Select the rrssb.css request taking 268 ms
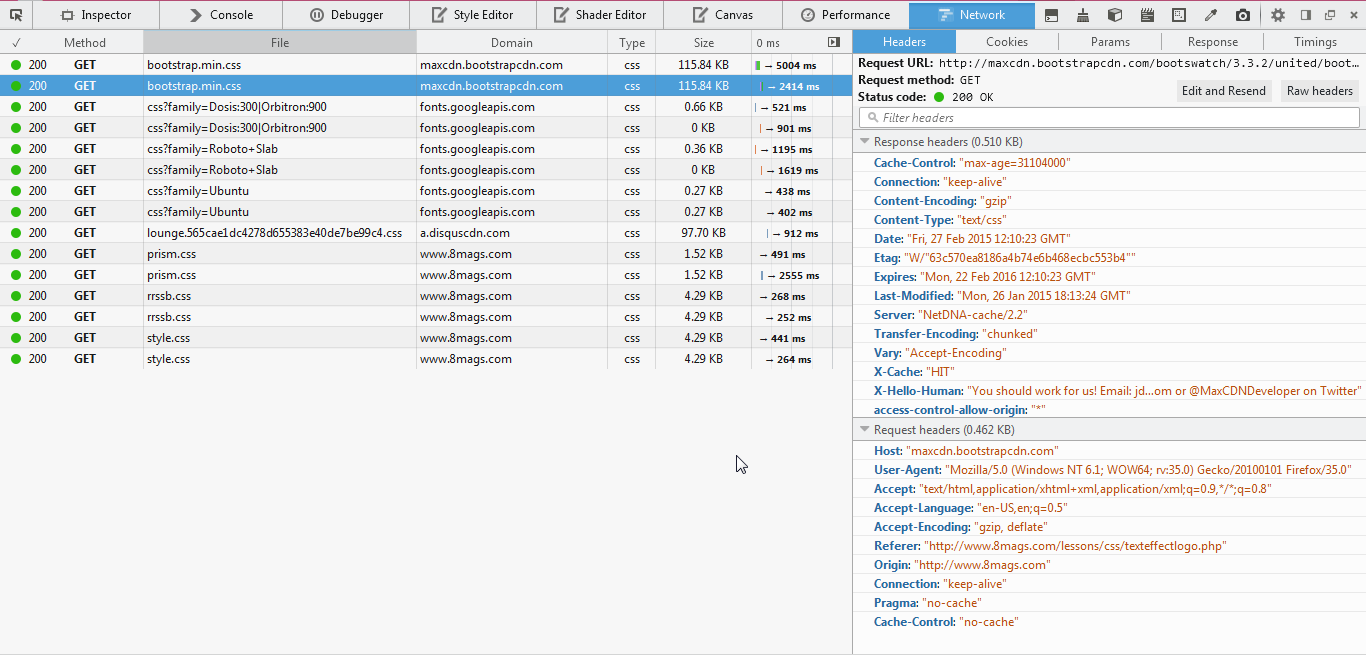Screen dimensions: 1366x655 (x=426, y=296)
